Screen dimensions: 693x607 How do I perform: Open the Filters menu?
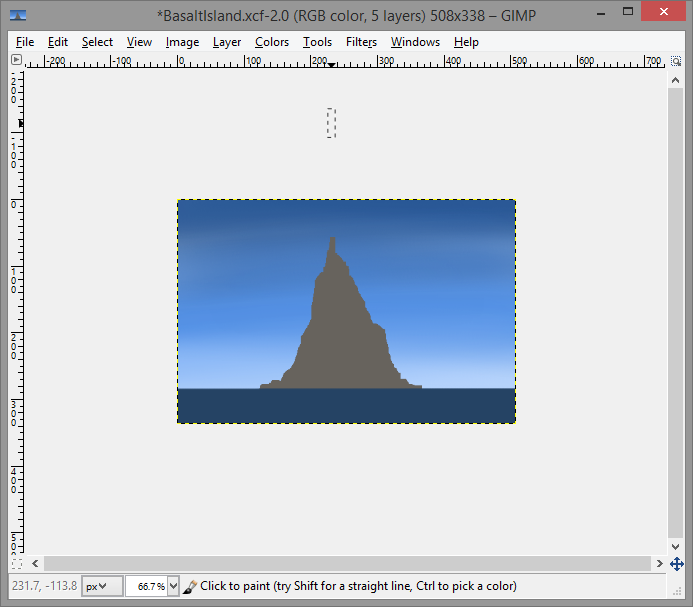361,42
